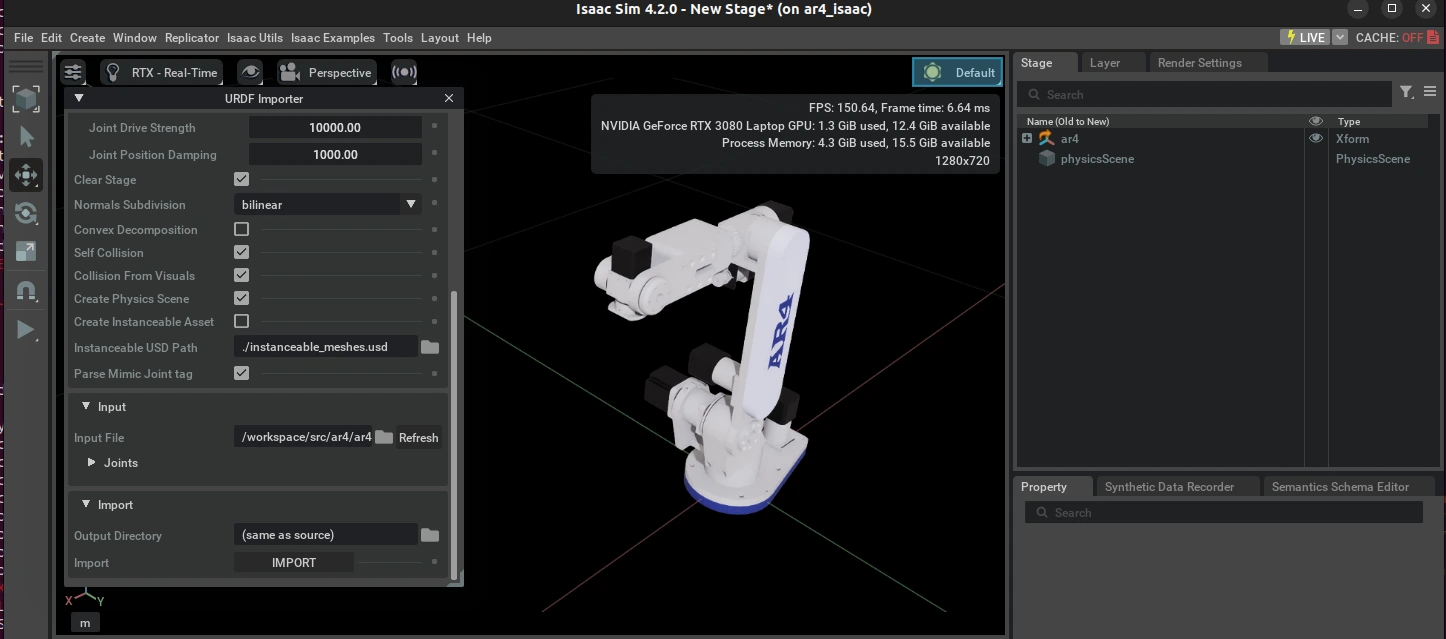Browse folder for Output Directory
Image resolution: width=1446 pixels, height=639 pixels.
[x=430, y=535]
